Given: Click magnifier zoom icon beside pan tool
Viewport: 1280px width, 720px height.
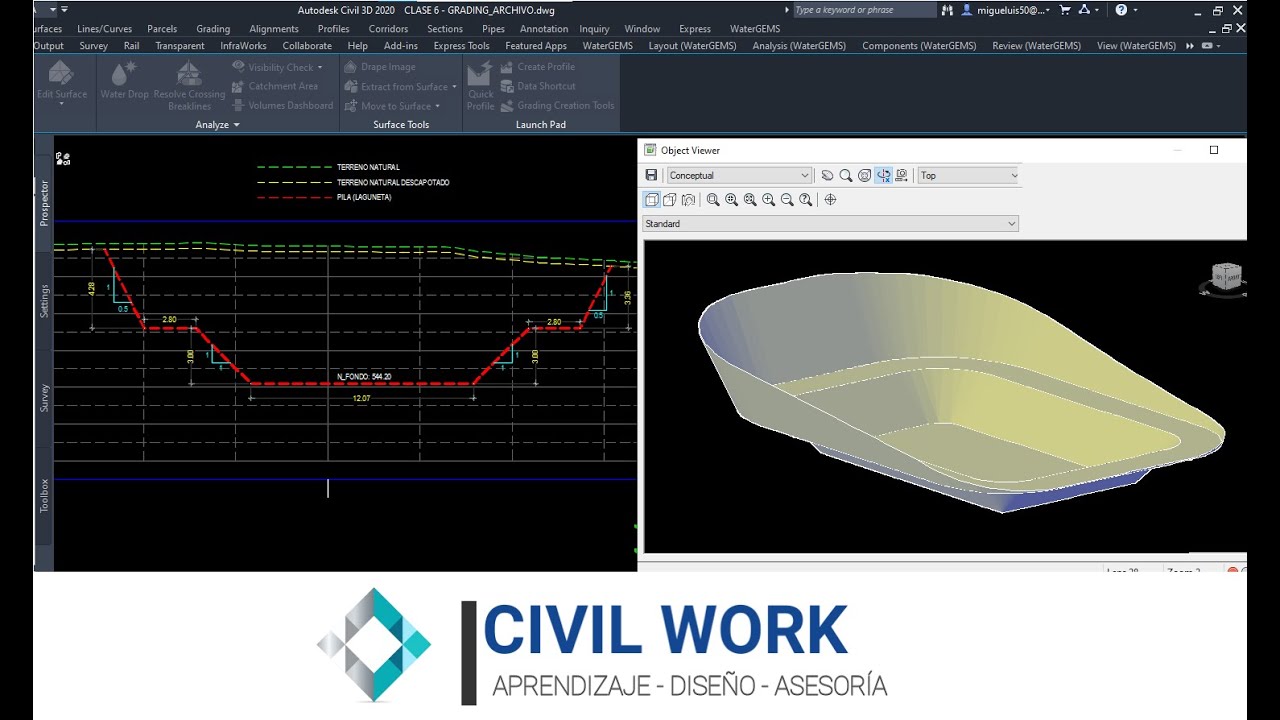Looking at the screenshot, I should pyautogui.click(x=846, y=175).
